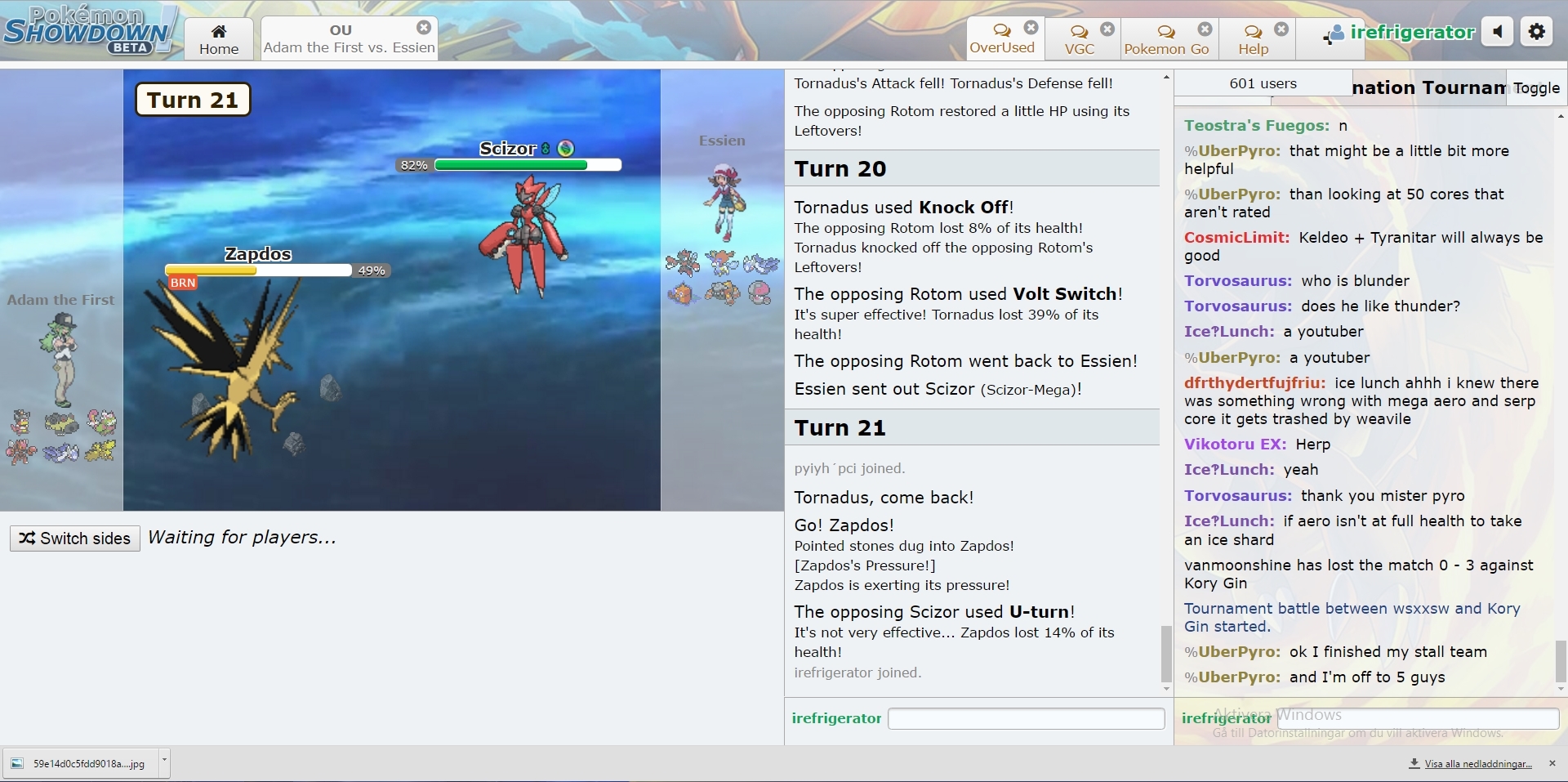The height and width of the screenshot is (782, 1568).
Task: Click username dfrthydertfujfriu in the chat
Action: [1254, 383]
